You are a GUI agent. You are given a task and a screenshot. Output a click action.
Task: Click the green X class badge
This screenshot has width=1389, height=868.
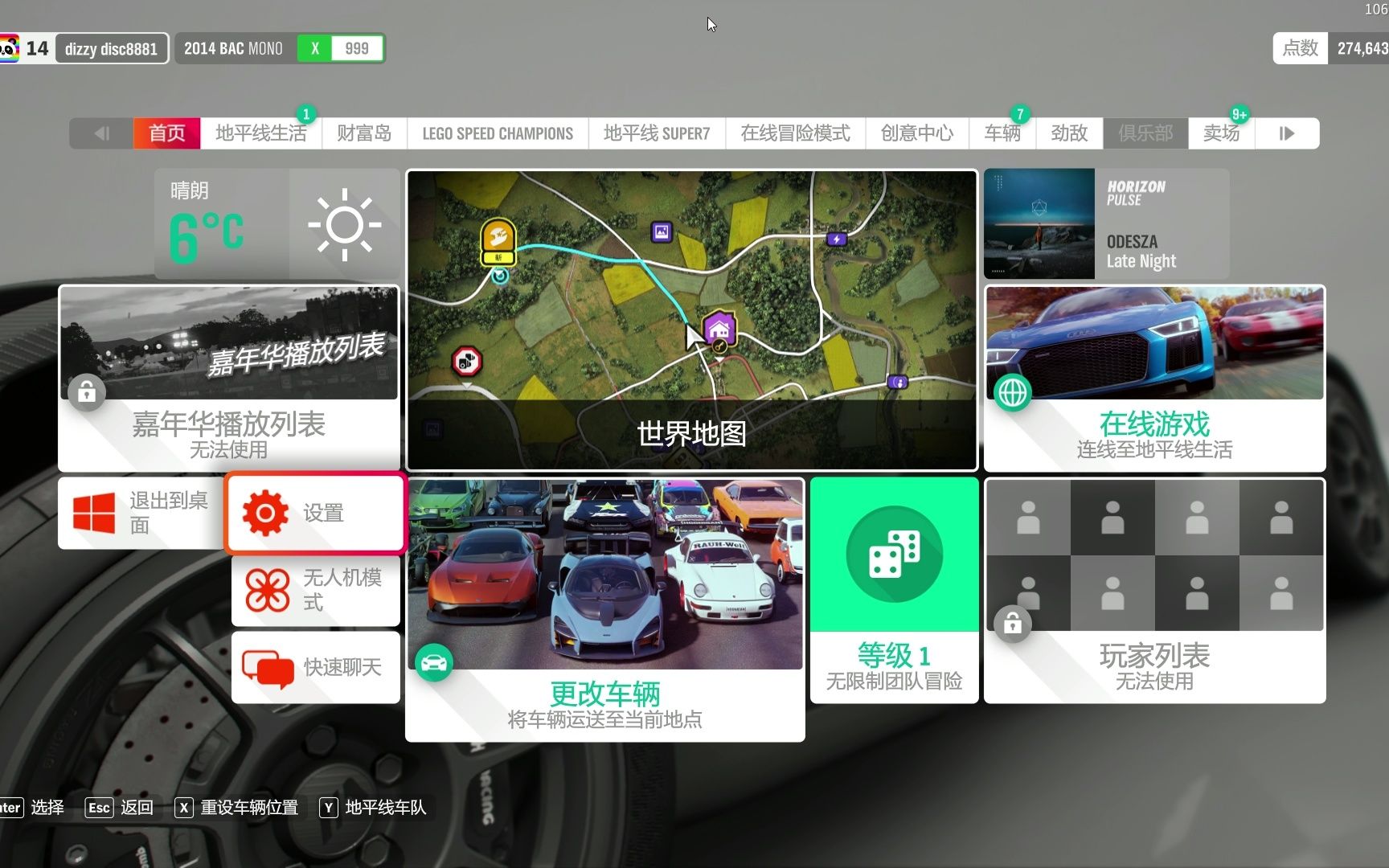[x=315, y=48]
